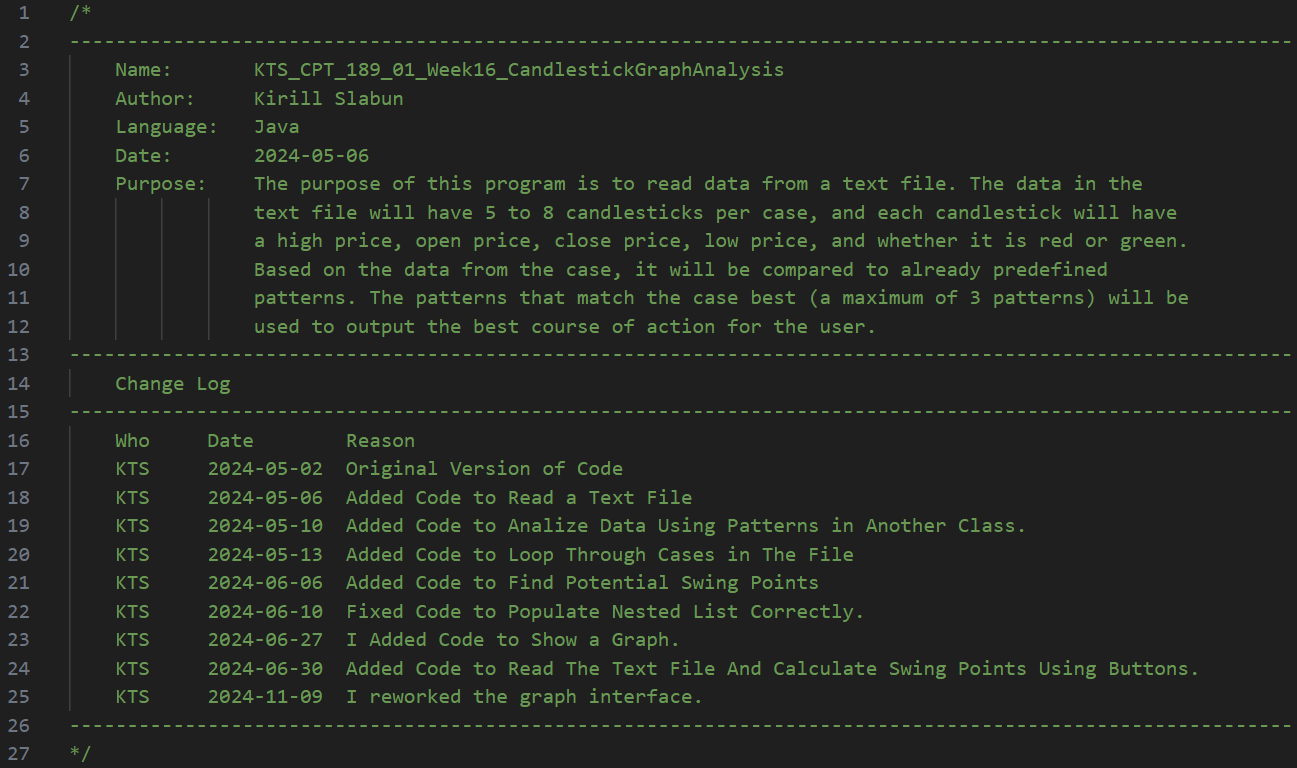Screen dimensions: 1297x768
Task: Click text Added Code to Find Potential Swing Points
Action: pos(582,583)
